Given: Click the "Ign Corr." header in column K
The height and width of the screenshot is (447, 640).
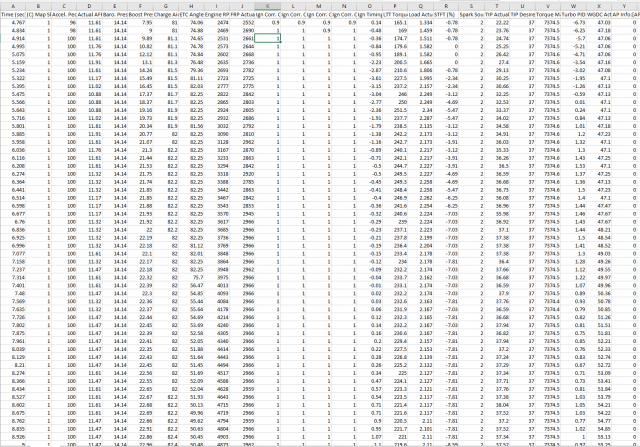Looking at the screenshot, I should coord(267,14).
